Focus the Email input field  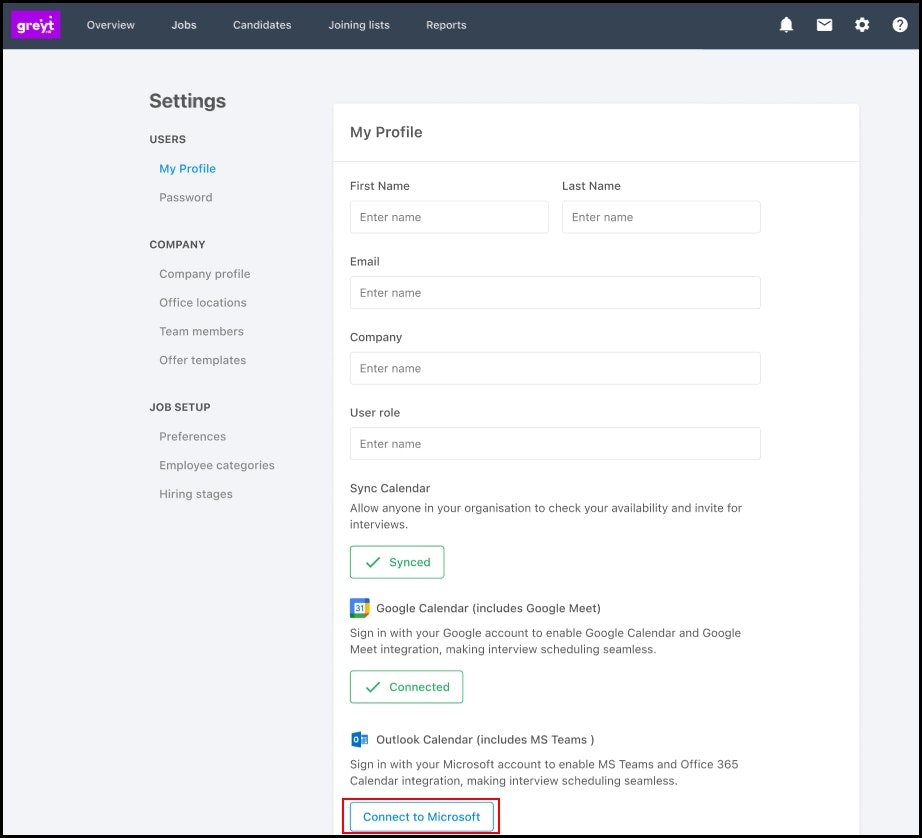coord(555,293)
